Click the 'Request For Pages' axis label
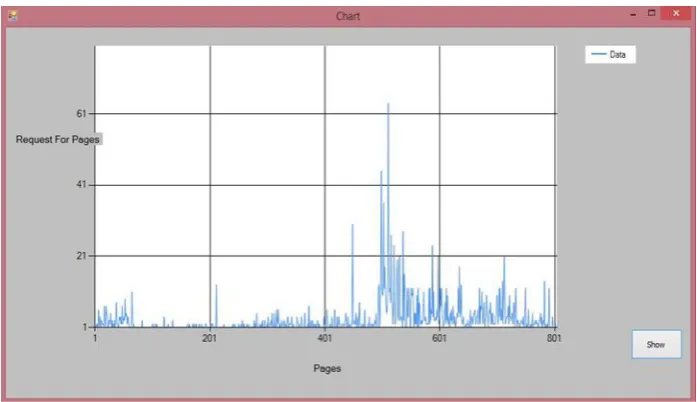Viewport: 697px width, 402px height. click(58, 139)
